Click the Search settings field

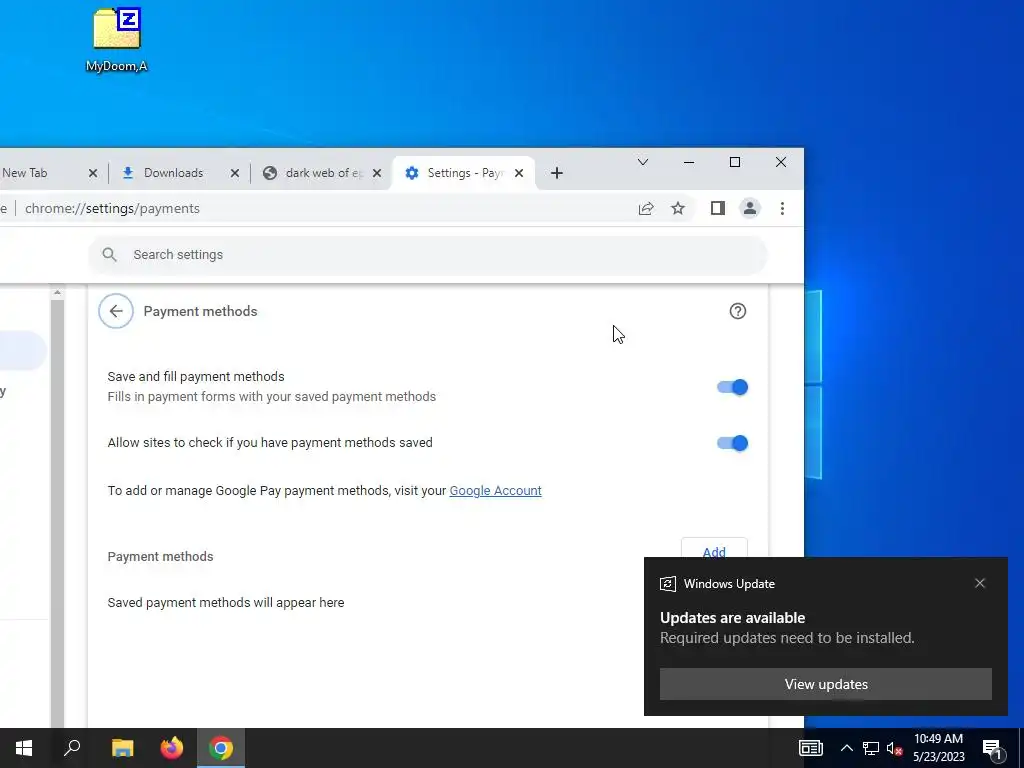click(x=428, y=255)
